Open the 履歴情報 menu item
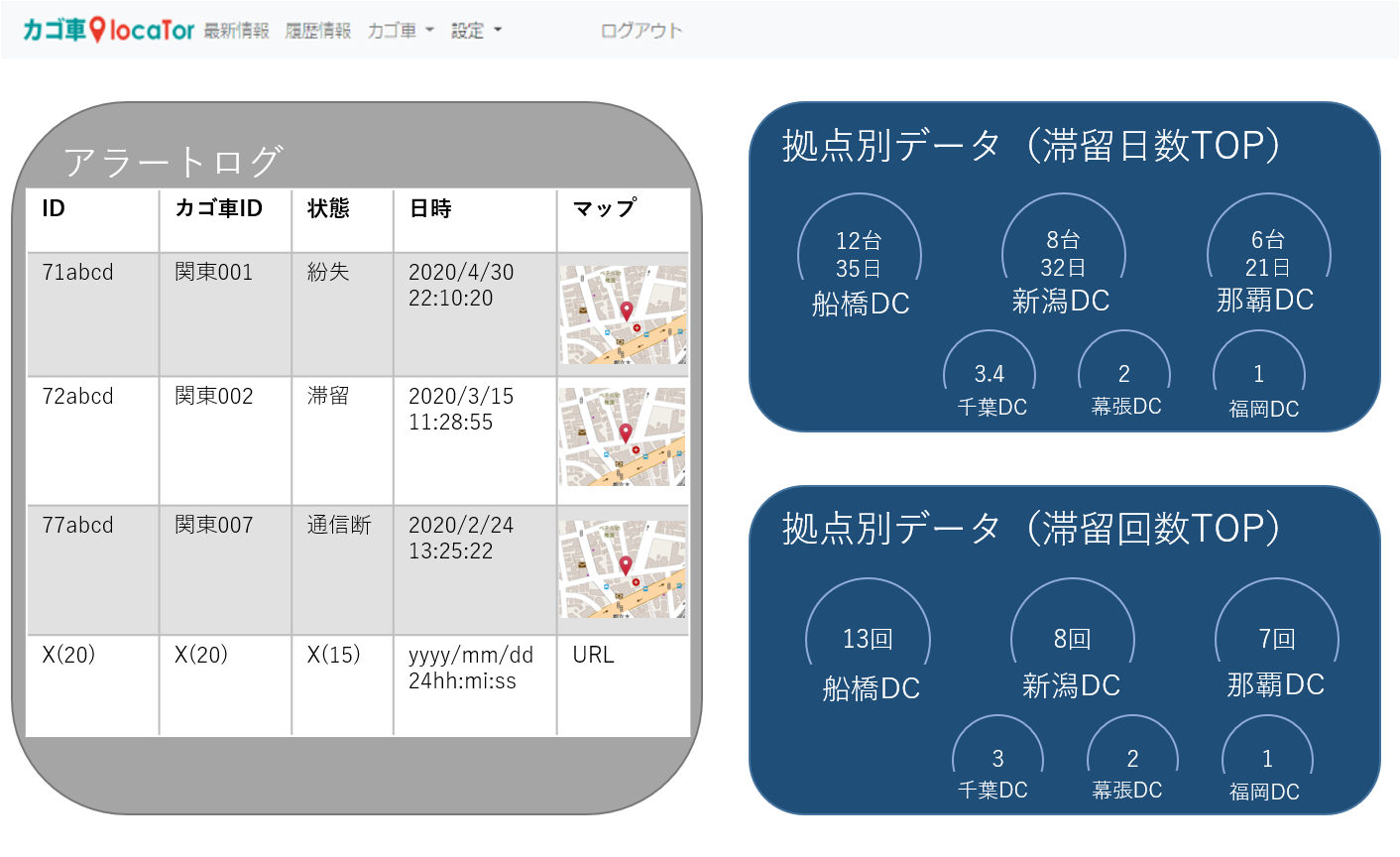Screen dimensions: 1400x857 (x=318, y=31)
